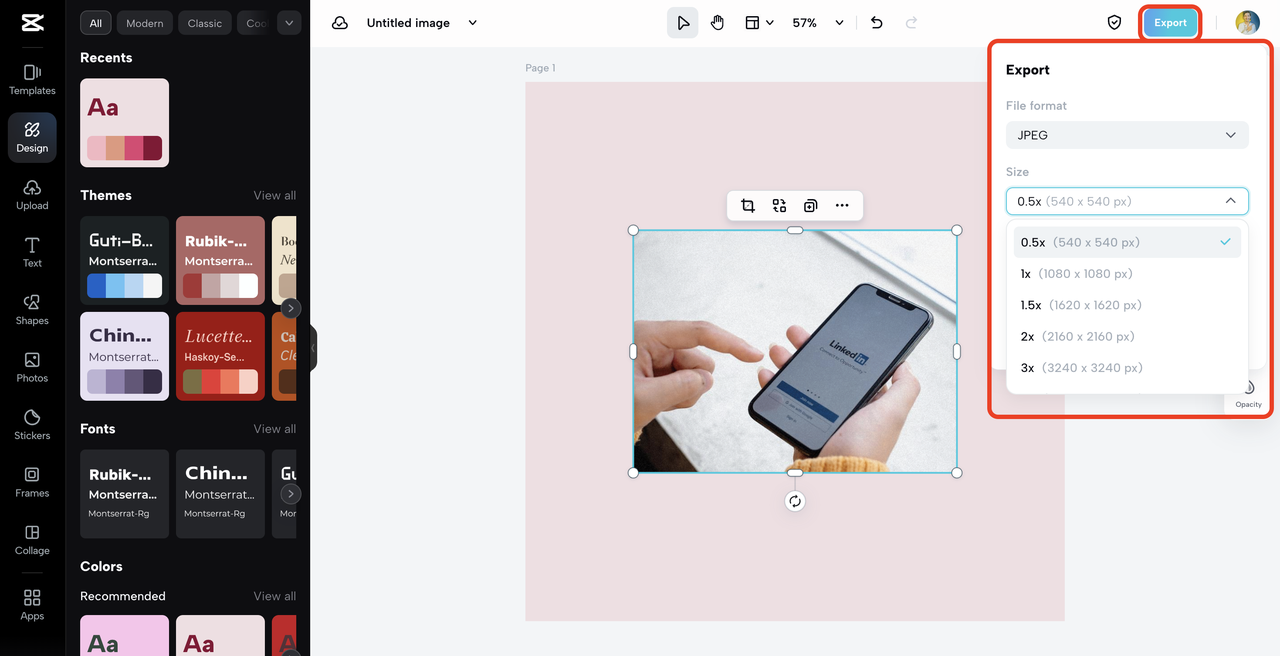Click the replace-image icon in floating toolbar
This screenshot has width=1280, height=656.
pyautogui.click(x=779, y=206)
